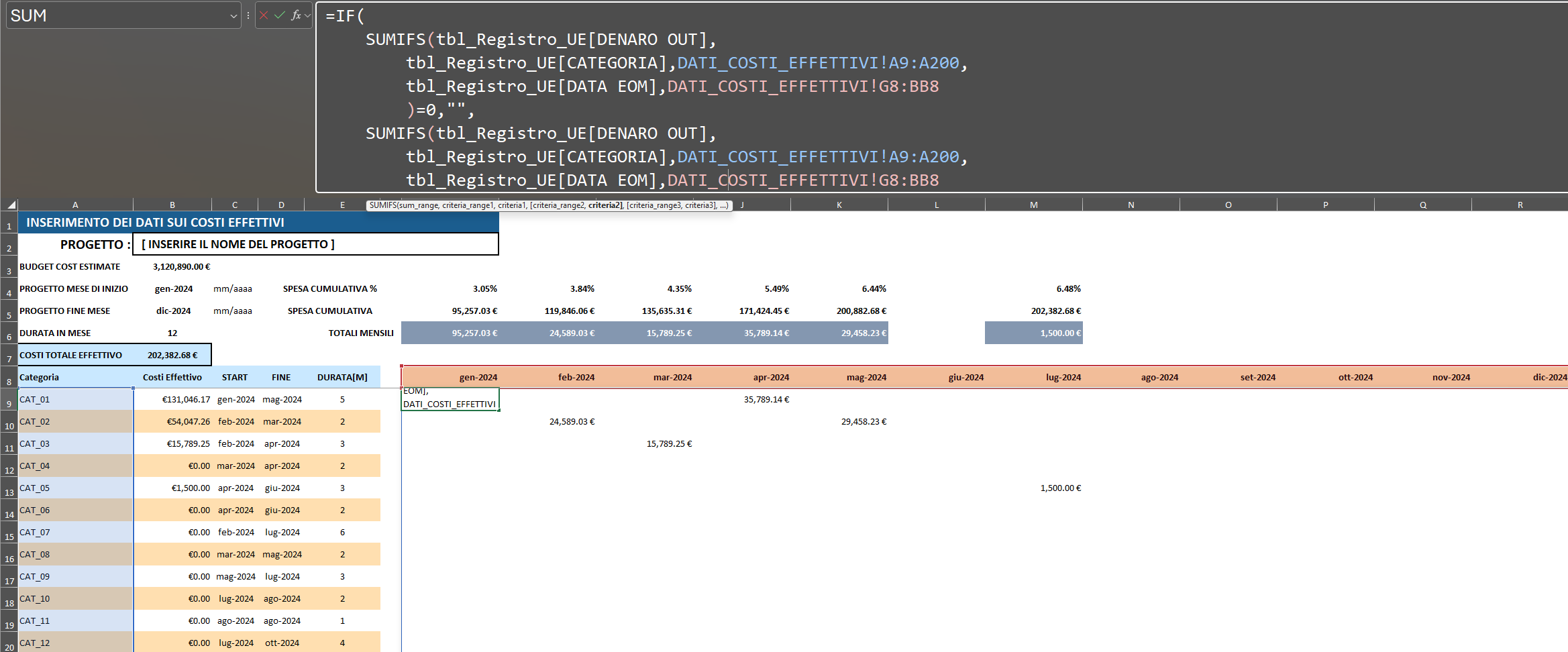
Task: Click the lug-2024 month header cell
Action: 1033,377
